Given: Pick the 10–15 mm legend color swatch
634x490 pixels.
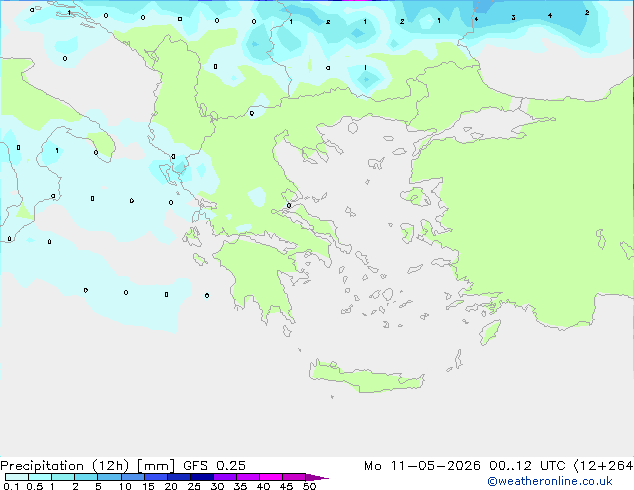Looking at the screenshot, I should coord(132,477).
